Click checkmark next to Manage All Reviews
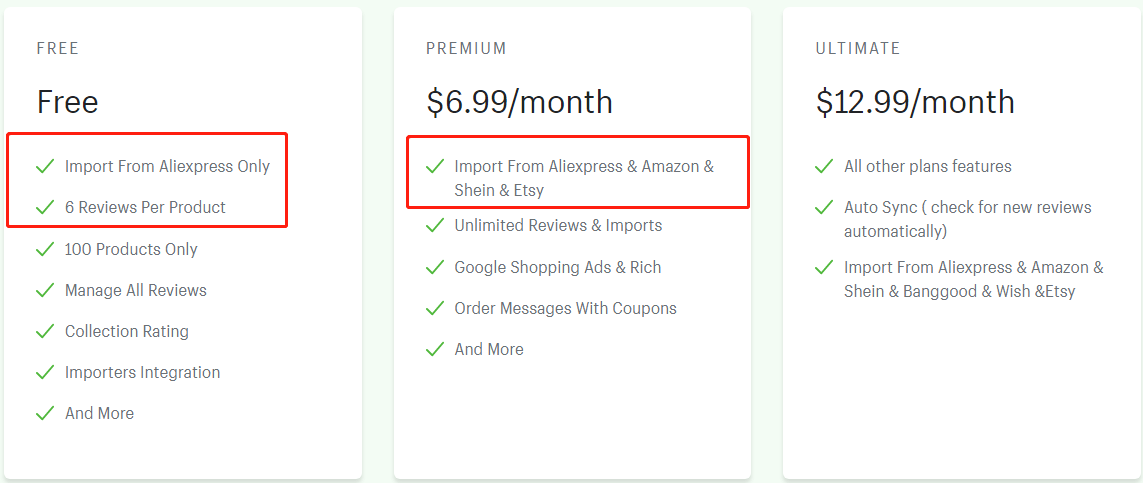Image resolution: width=1143 pixels, height=483 pixels. 45,291
